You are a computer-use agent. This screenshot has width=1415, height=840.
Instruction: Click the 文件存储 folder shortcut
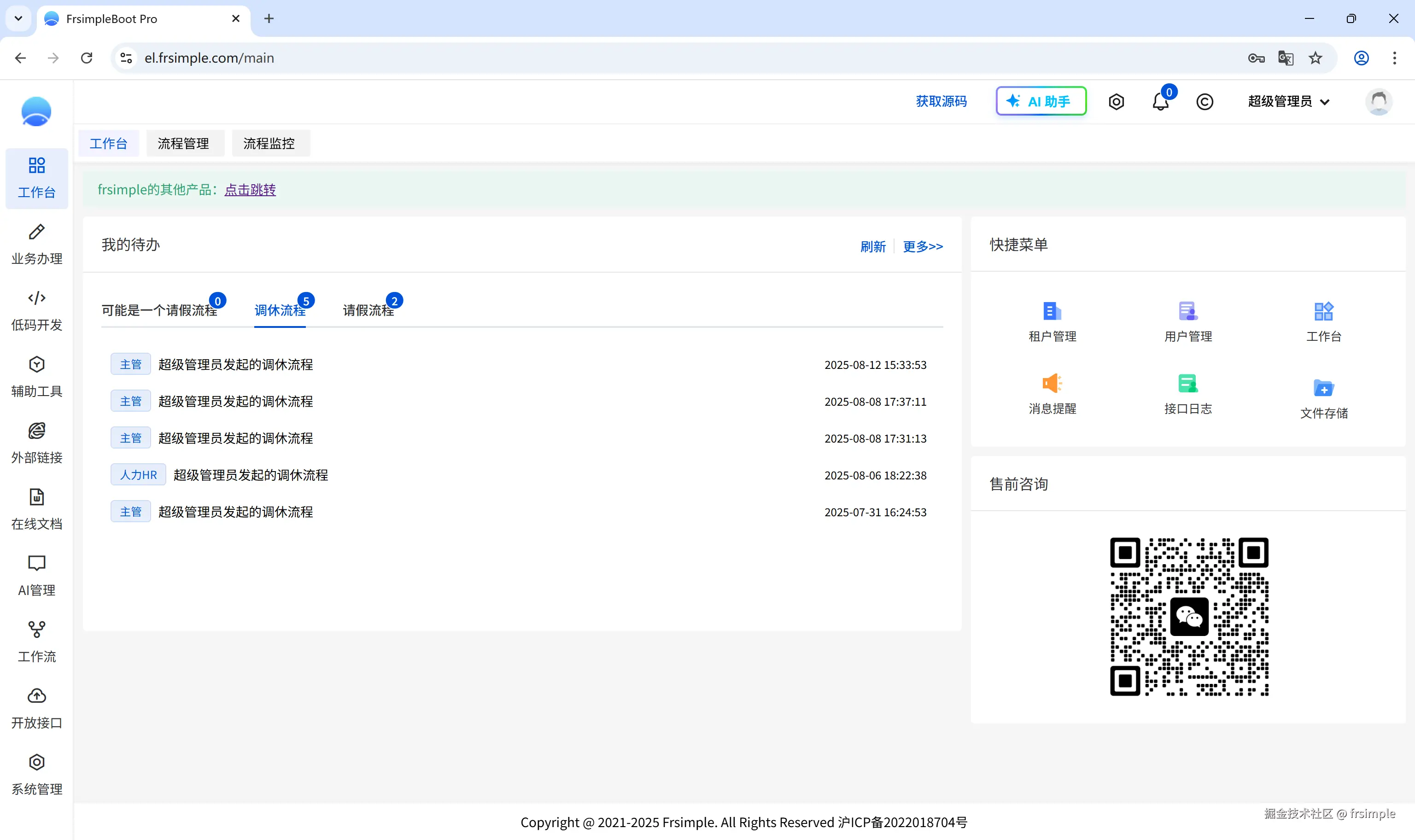point(1323,388)
